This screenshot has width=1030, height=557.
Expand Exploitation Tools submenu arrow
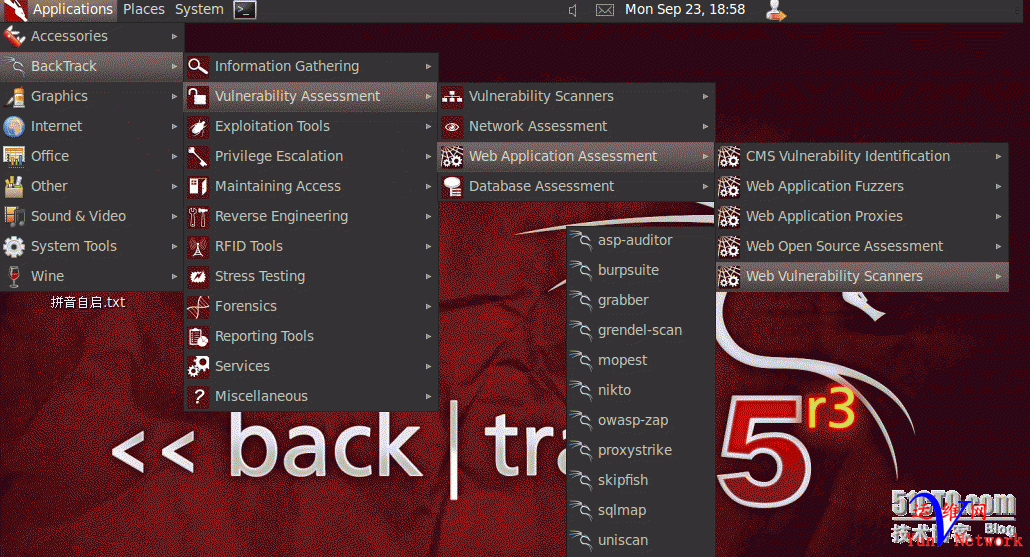pos(428,126)
